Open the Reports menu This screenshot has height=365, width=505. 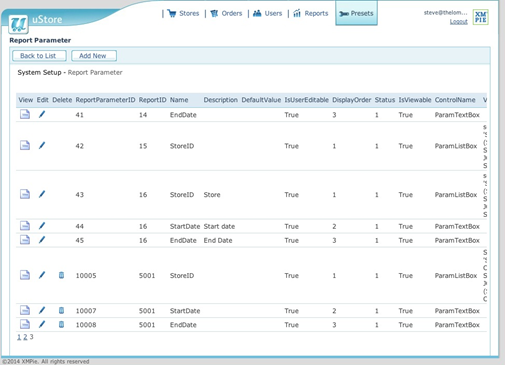tap(311, 13)
